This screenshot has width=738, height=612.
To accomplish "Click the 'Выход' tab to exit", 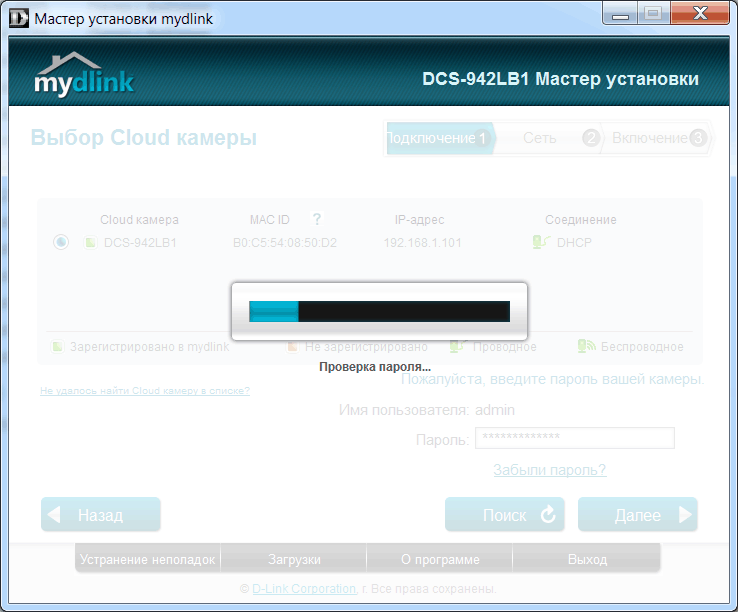I will [586, 559].
